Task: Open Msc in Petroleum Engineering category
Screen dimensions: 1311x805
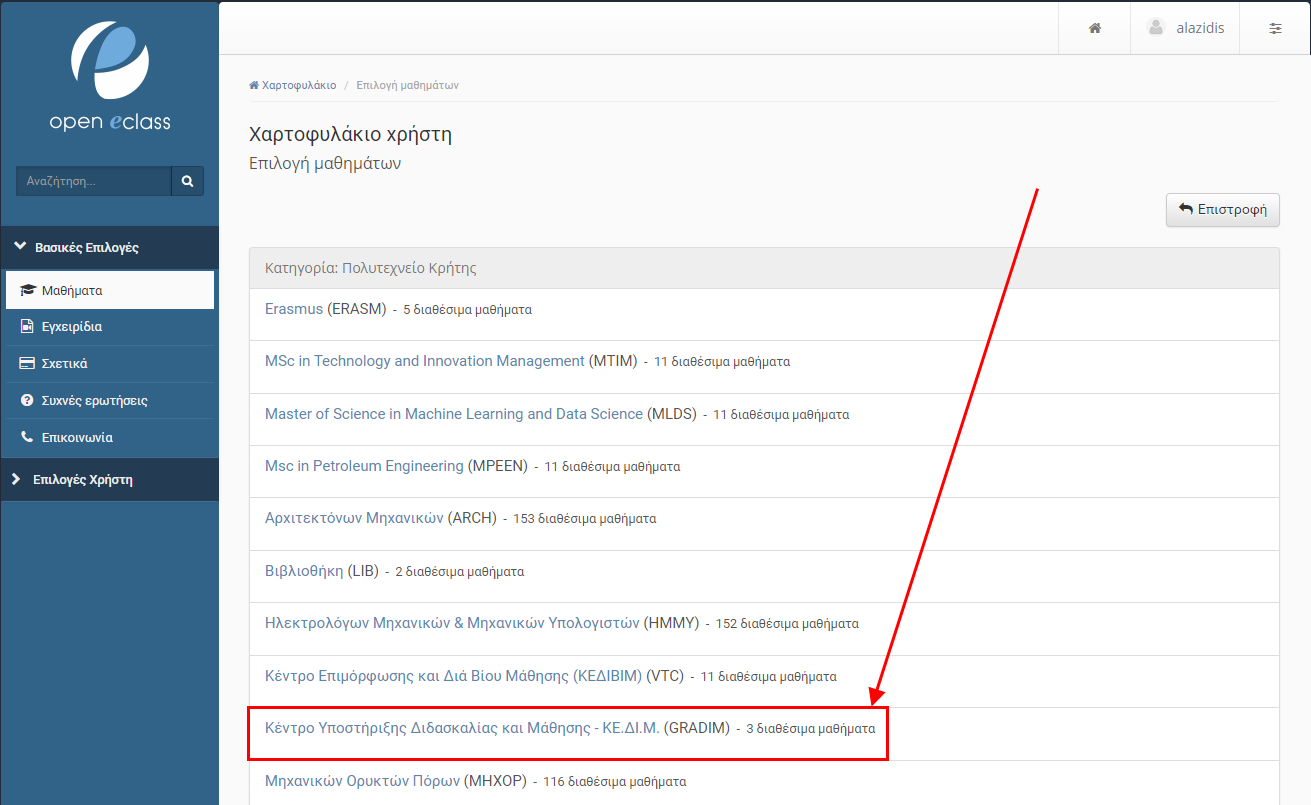Action: 364,466
